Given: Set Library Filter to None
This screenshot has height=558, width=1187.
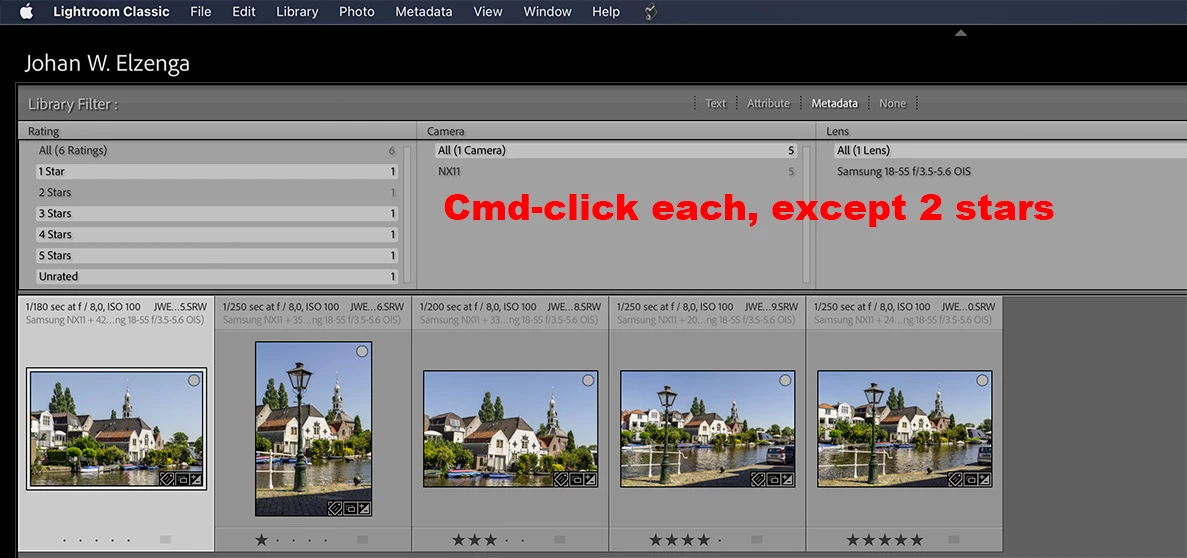Looking at the screenshot, I should 893,104.
